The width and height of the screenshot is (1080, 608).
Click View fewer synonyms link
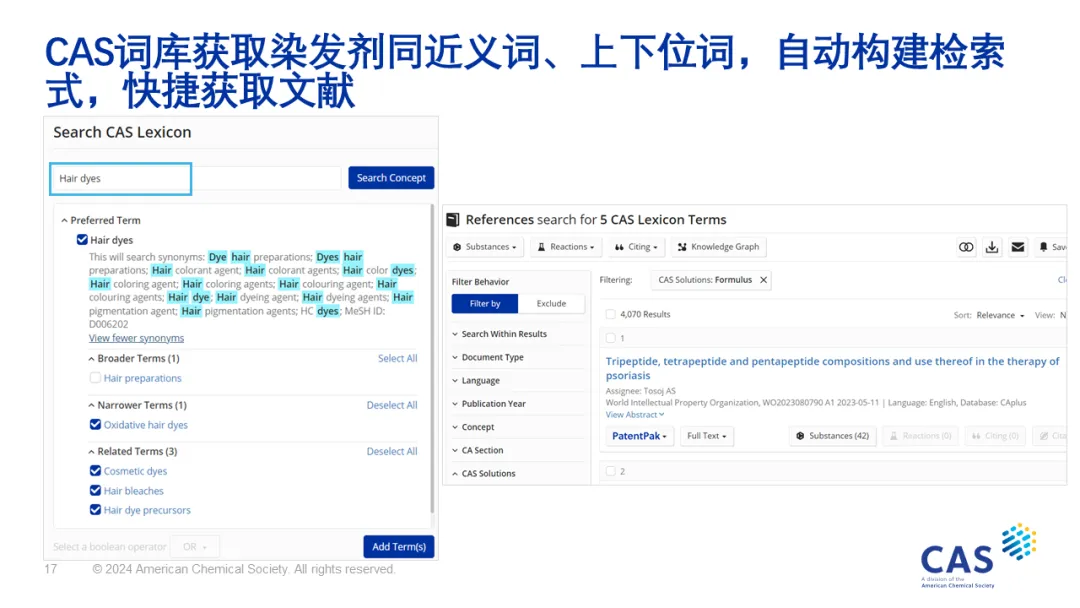pyautogui.click(x=136, y=338)
